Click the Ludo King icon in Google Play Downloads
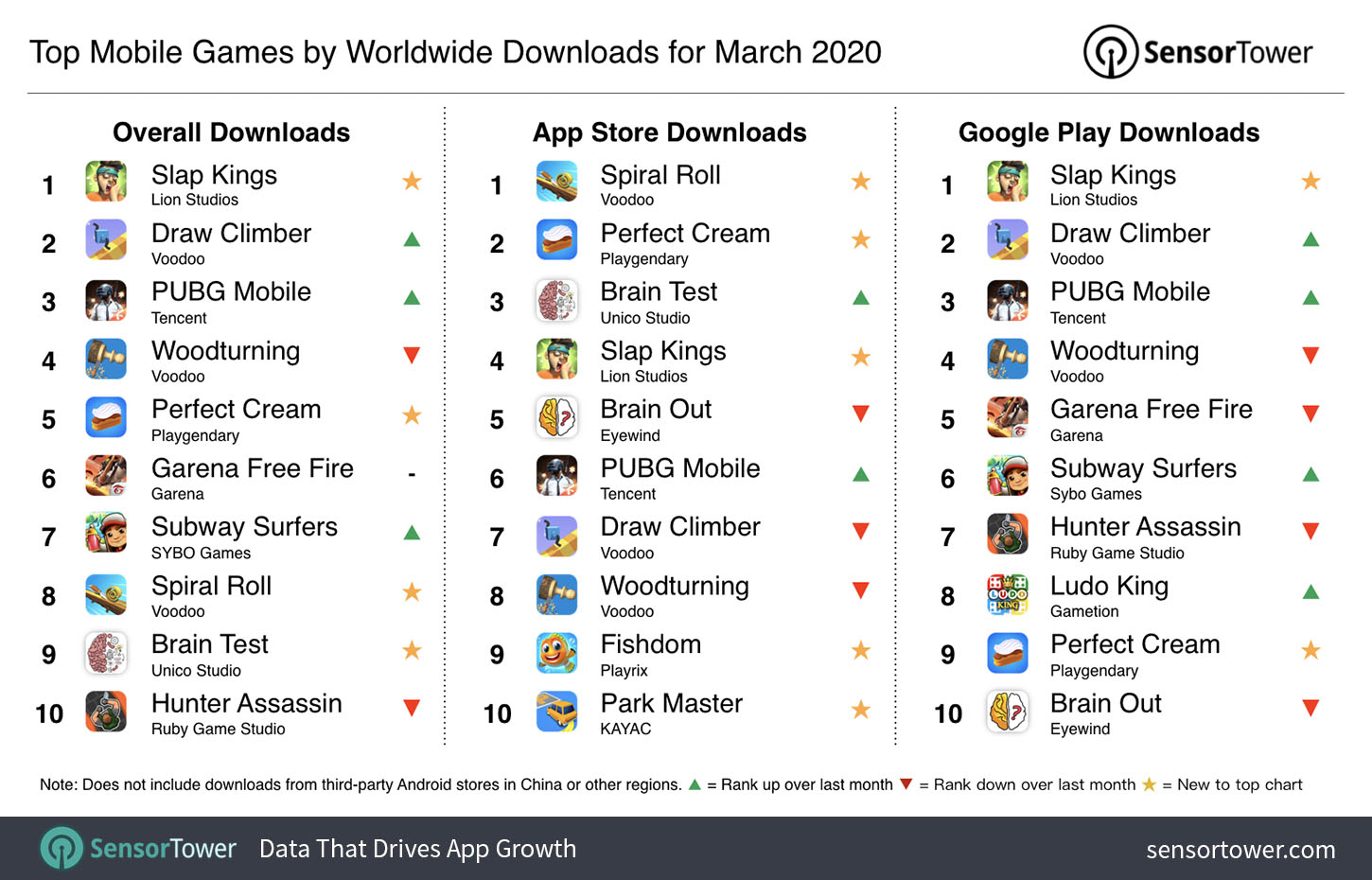The image size is (1372, 880). [1008, 595]
